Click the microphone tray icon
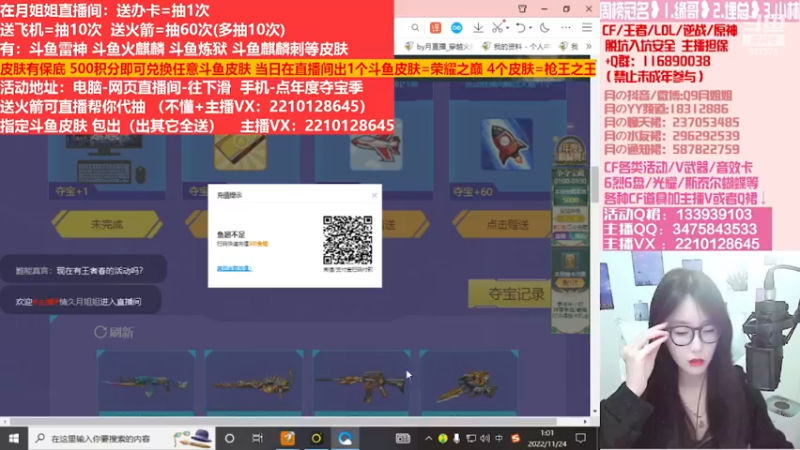Screen dimensions: 800x450 pos(457,438)
